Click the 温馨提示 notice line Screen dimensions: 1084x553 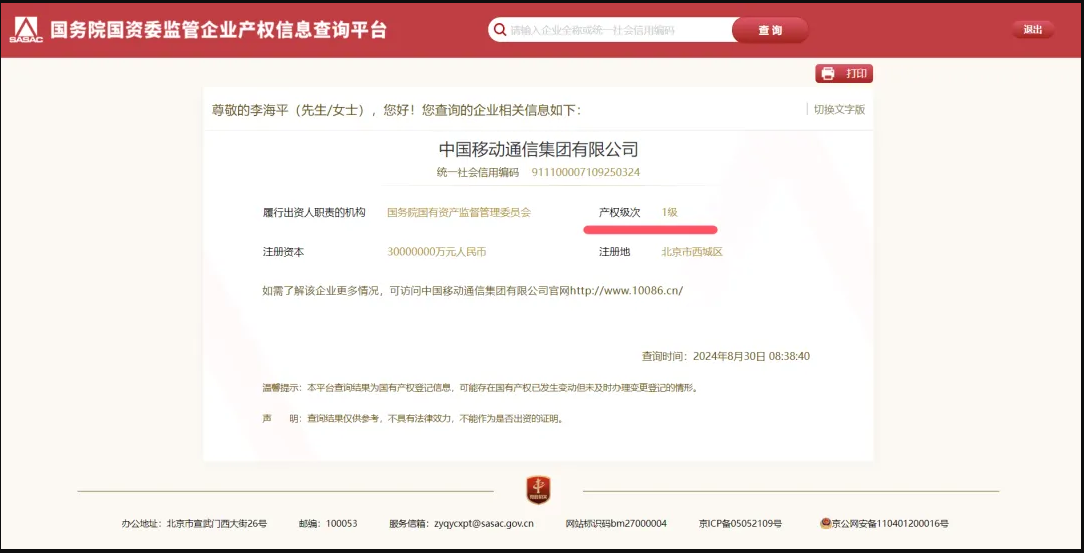pyautogui.click(x=480, y=388)
